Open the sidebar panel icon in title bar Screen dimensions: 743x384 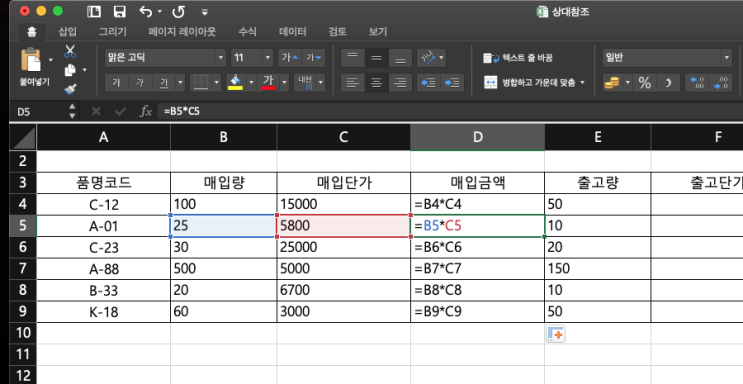tap(94, 12)
